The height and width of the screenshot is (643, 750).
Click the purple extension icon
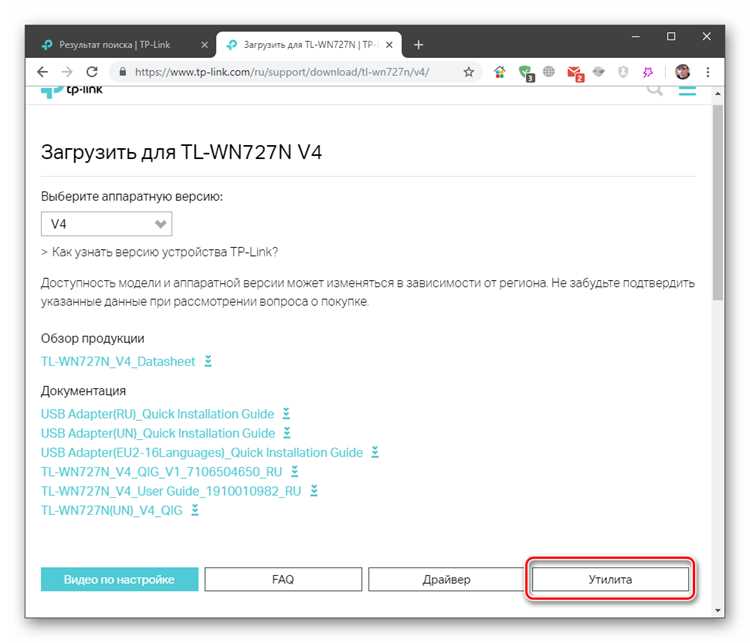click(648, 72)
